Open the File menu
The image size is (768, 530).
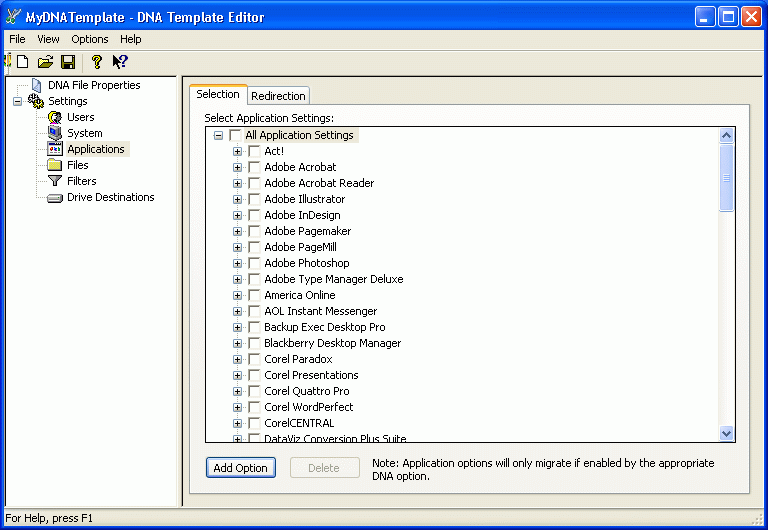17,39
